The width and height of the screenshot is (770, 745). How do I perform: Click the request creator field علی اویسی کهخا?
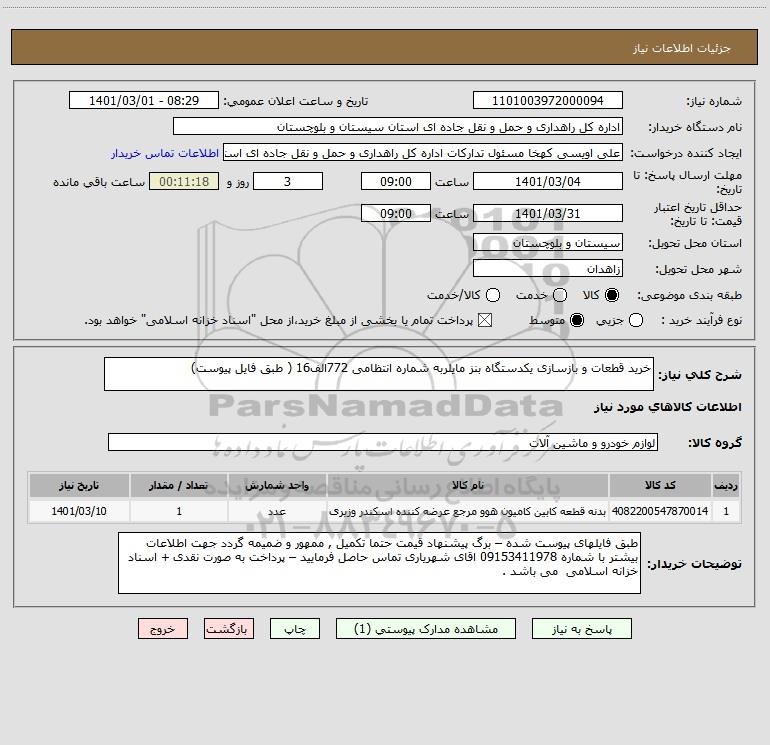pyautogui.click(x=423, y=153)
